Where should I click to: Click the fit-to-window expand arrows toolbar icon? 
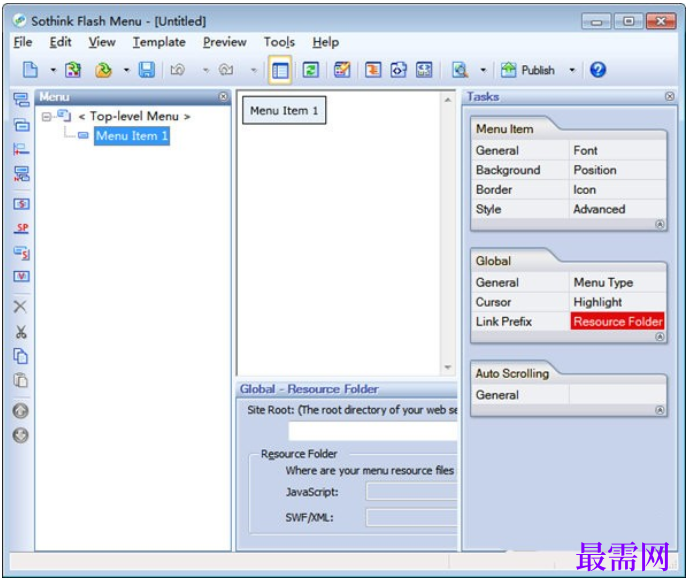pyautogui.click(x=424, y=70)
